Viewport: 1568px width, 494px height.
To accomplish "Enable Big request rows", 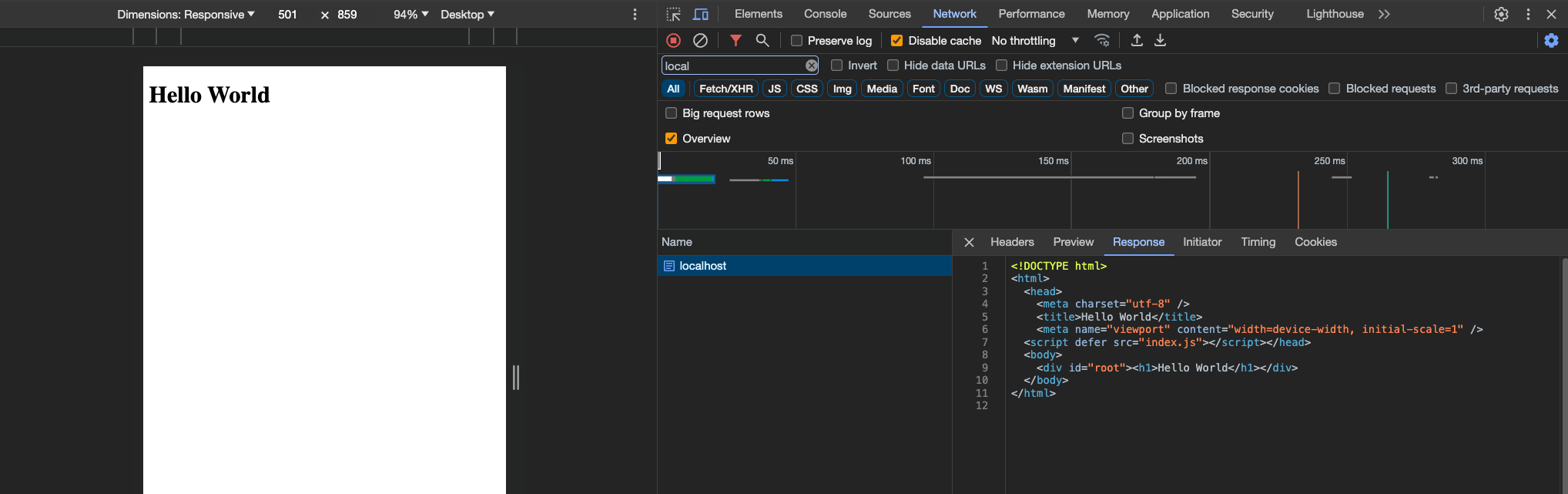I will [672, 113].
